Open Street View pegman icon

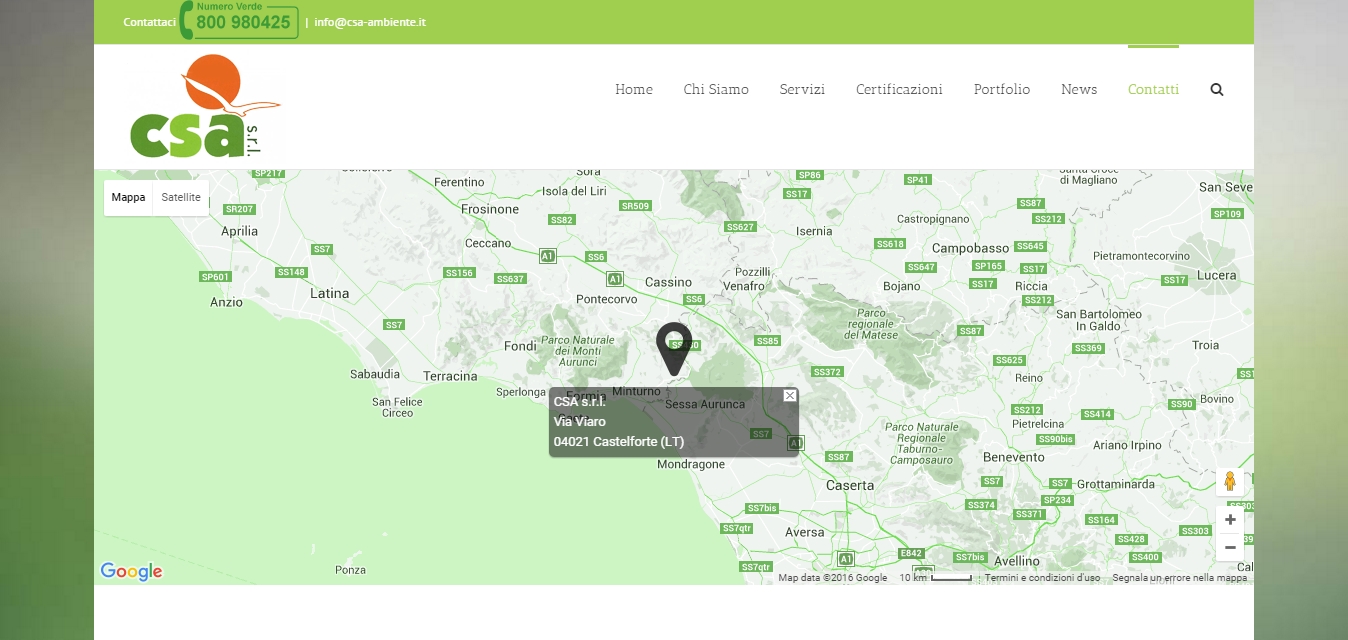click(x=1230, y=482)
